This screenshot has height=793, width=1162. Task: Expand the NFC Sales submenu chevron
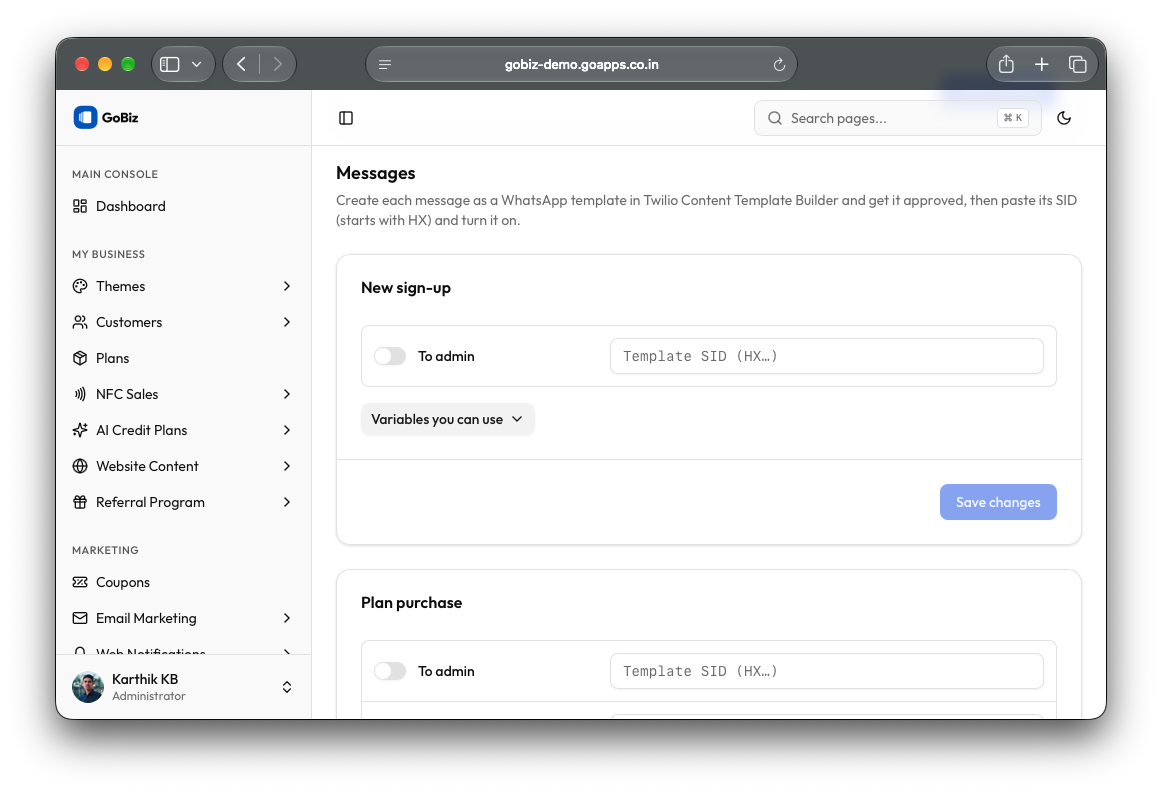[x=287, y=394]
